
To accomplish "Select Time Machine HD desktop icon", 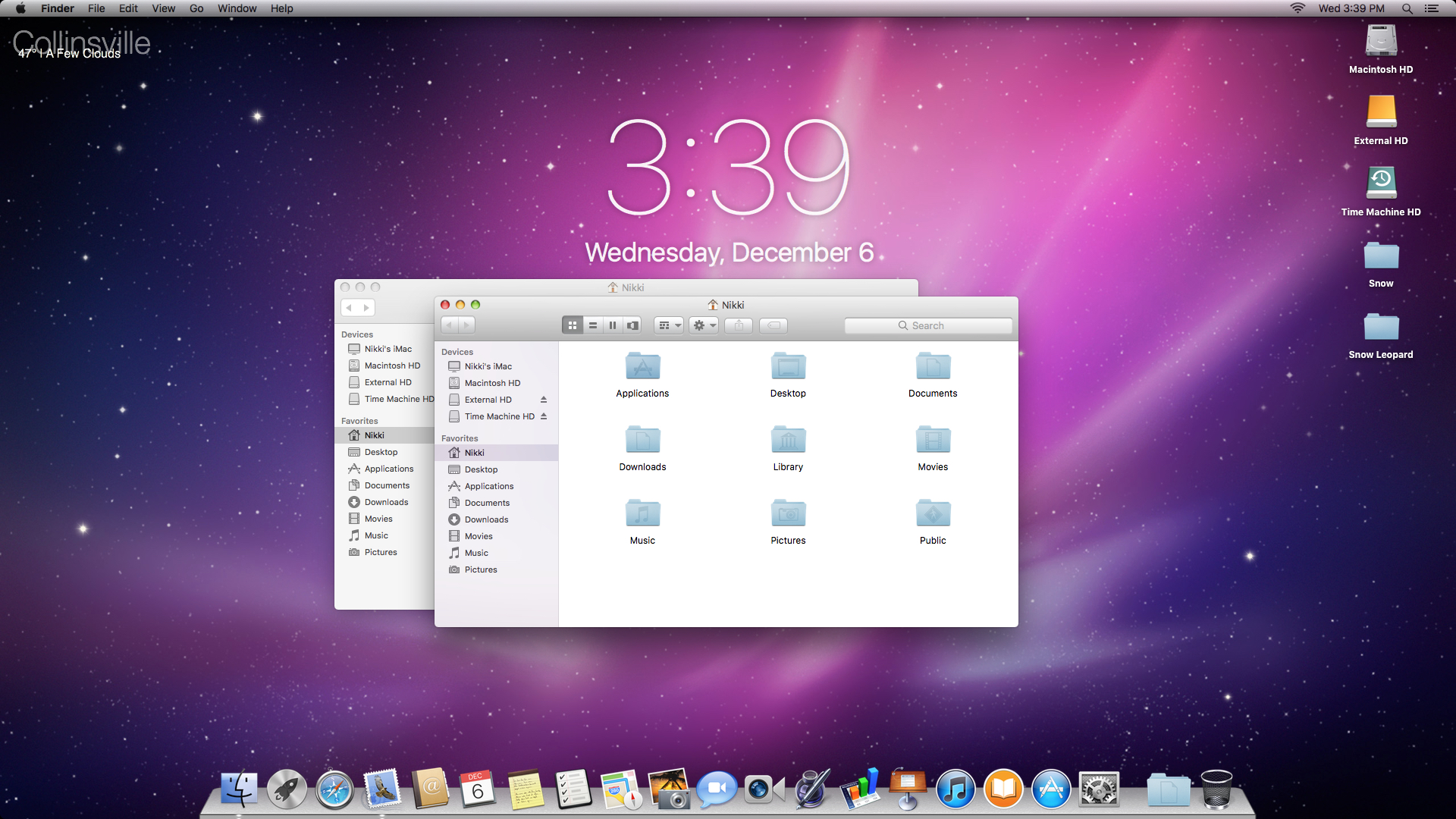I will 1381,191.
